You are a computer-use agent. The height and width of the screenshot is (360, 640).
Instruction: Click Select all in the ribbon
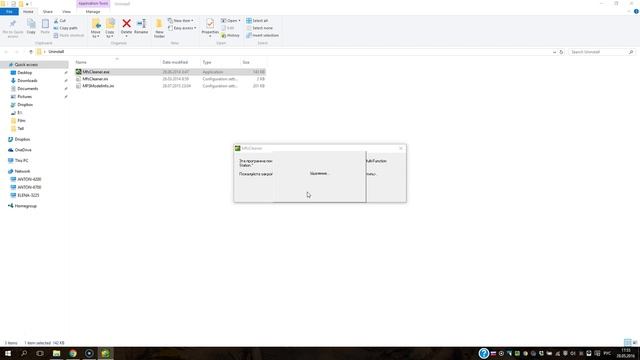click(257, 20)
